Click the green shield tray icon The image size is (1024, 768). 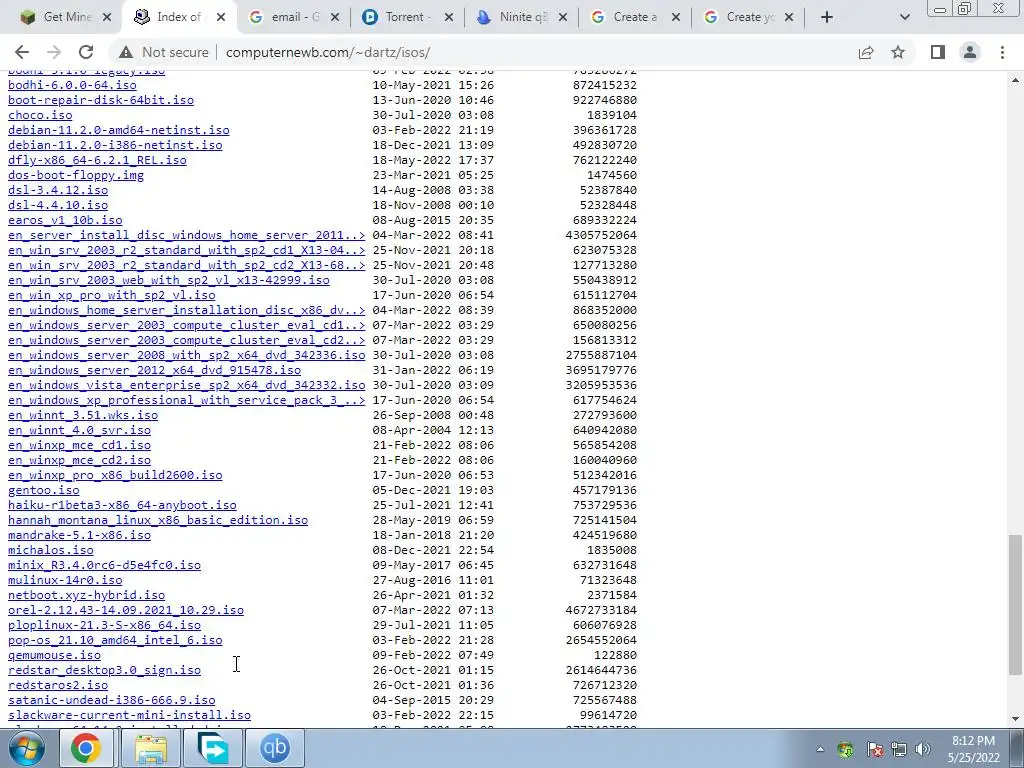(845, 749)
